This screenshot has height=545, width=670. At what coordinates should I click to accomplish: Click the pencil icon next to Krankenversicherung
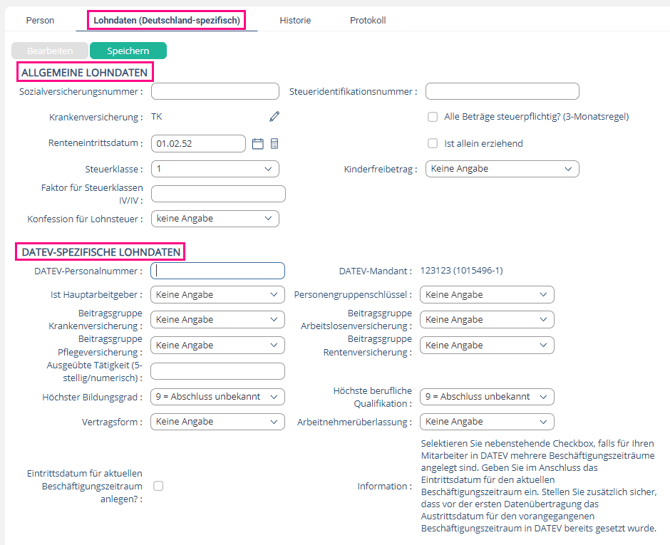(x=274, y=117)
